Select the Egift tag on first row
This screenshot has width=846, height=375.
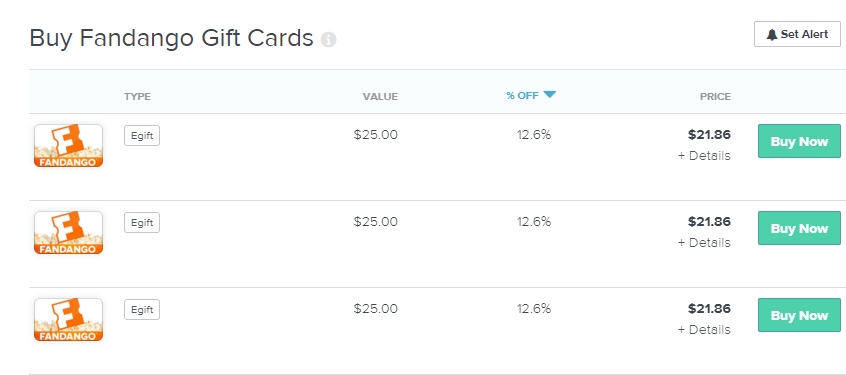(x=142, y=135)
